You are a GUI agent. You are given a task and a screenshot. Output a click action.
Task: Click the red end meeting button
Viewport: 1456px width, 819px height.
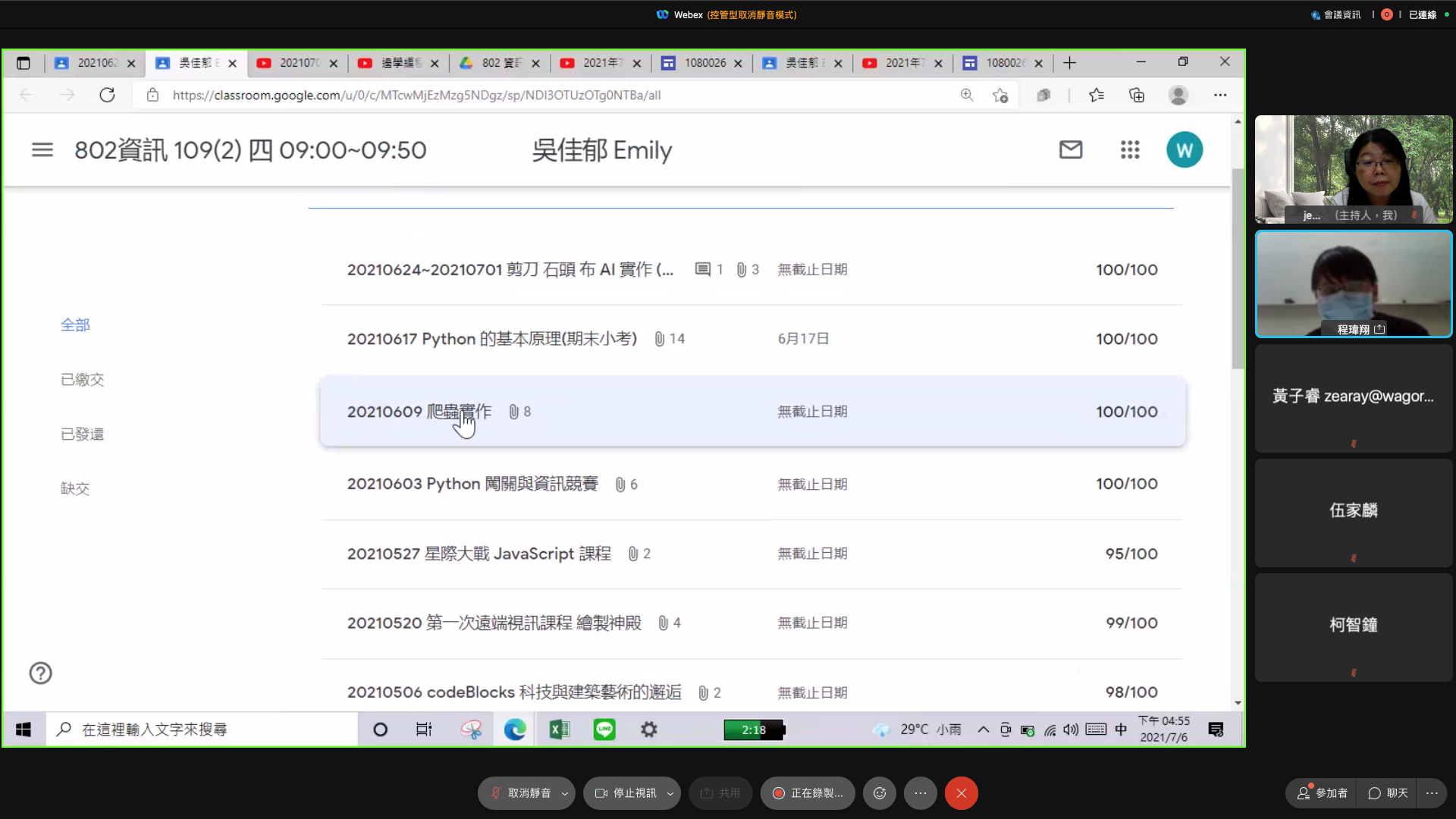point(961,793)
